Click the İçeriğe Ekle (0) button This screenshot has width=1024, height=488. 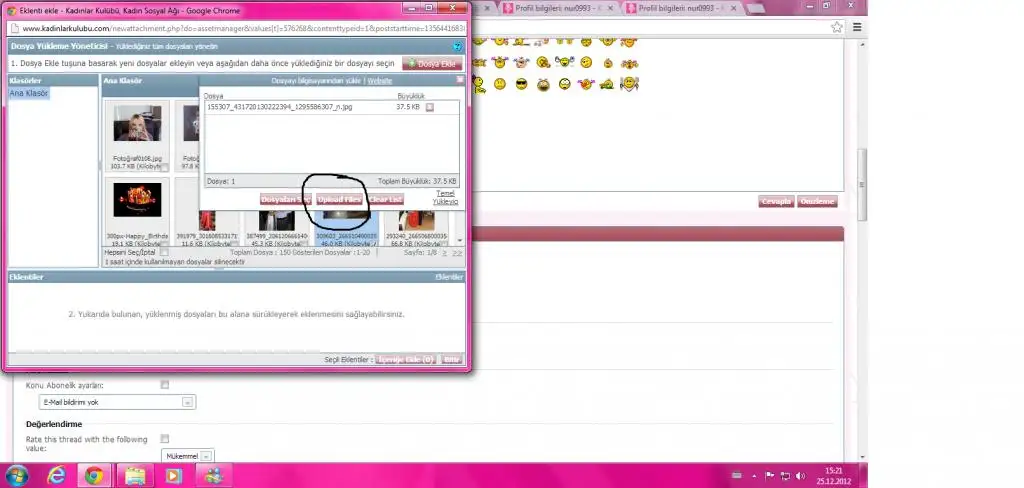point(406,359)
